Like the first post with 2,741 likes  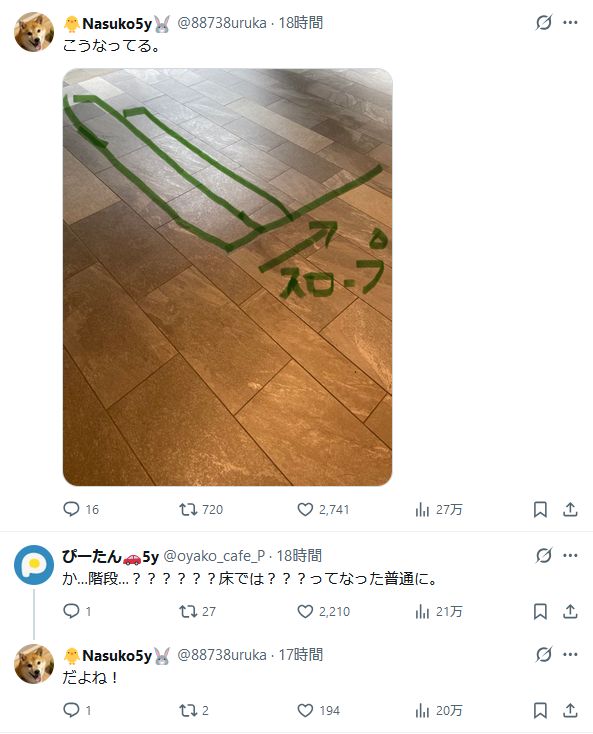[x=323, y=509]
